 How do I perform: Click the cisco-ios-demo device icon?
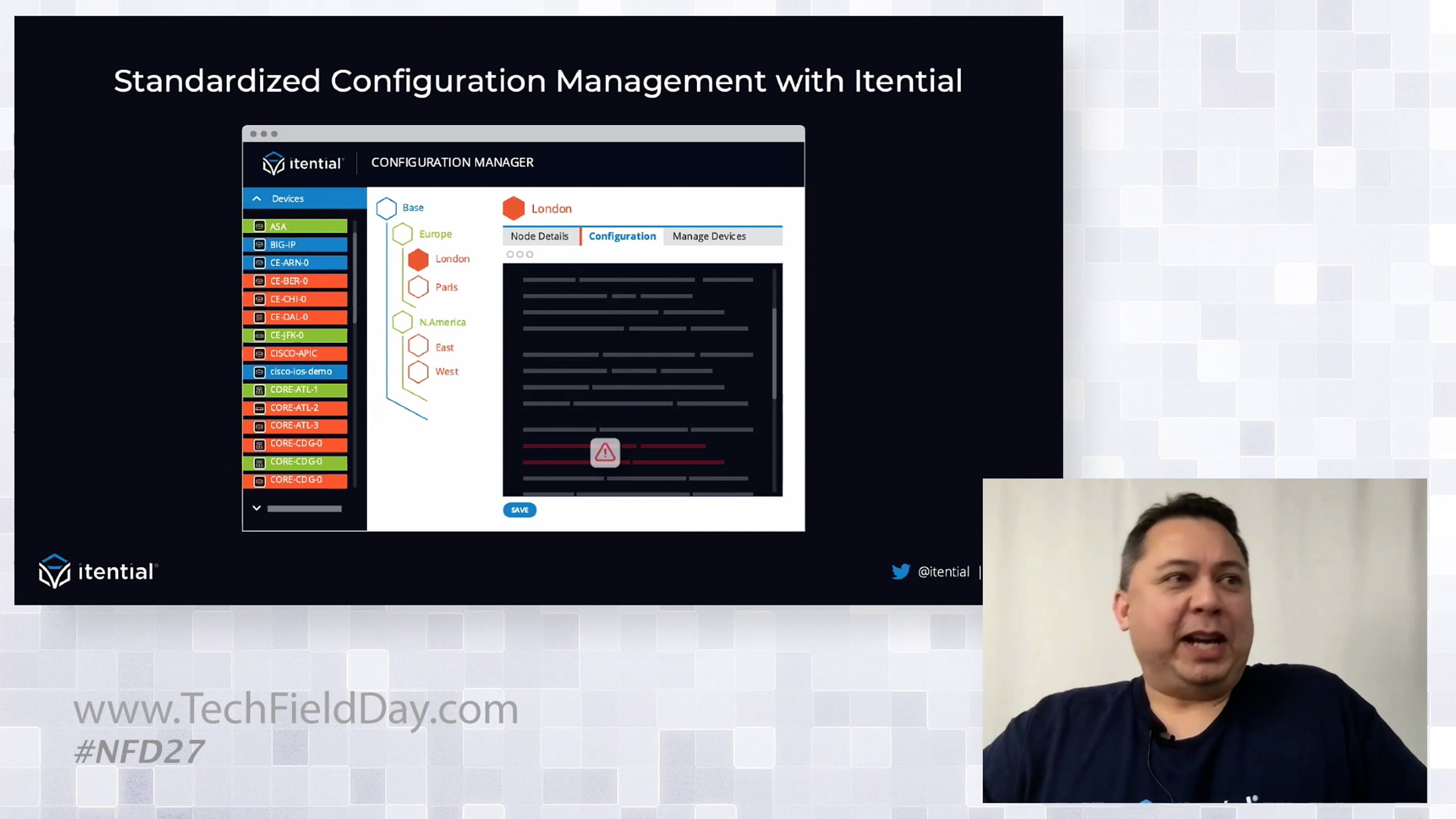[x=260, y=372]
